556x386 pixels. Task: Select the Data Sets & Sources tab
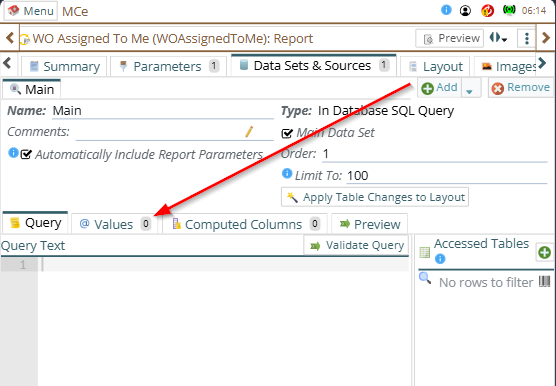point(313,66)
